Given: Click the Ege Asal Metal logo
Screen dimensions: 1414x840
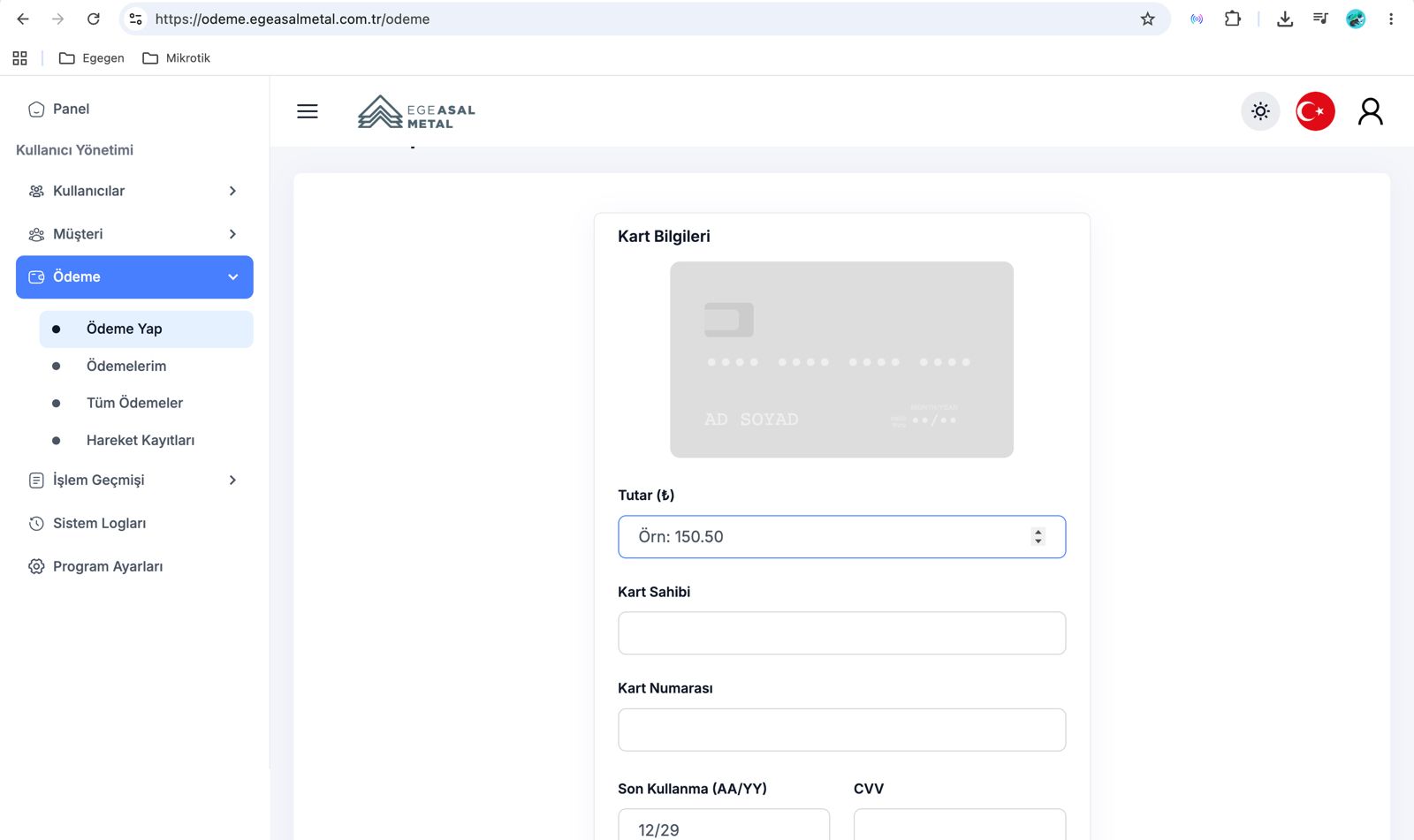Looking at the screenshot, I should click(416, 112).
